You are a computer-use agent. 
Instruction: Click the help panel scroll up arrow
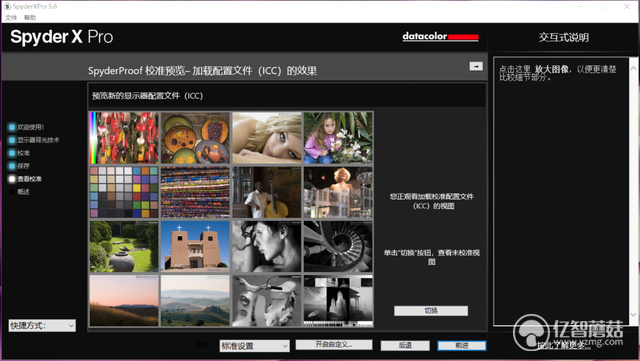633,69
